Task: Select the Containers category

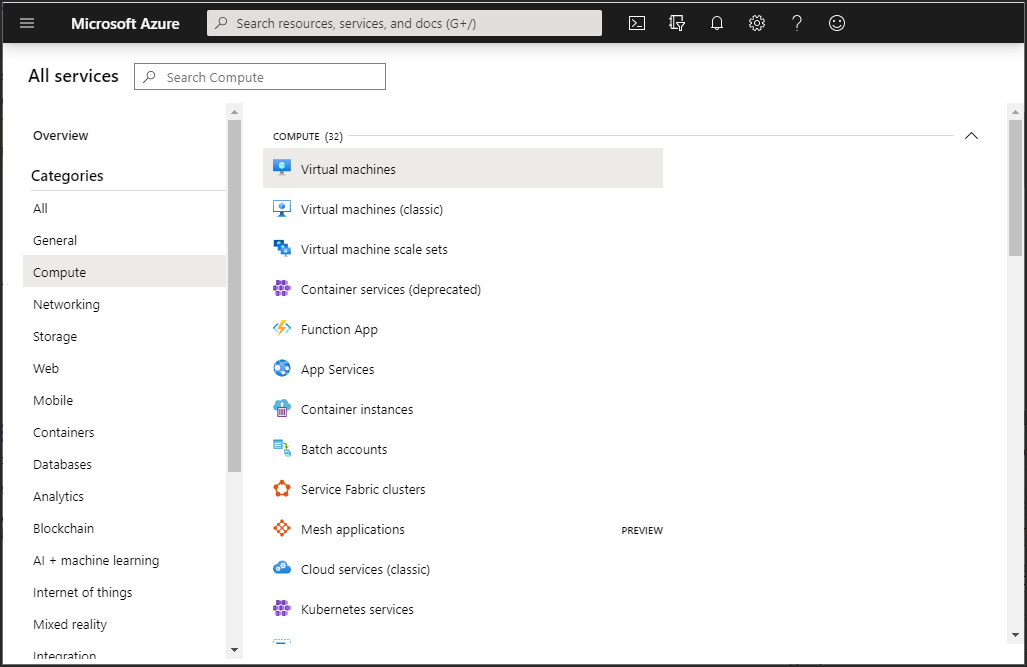Action: 124,433
